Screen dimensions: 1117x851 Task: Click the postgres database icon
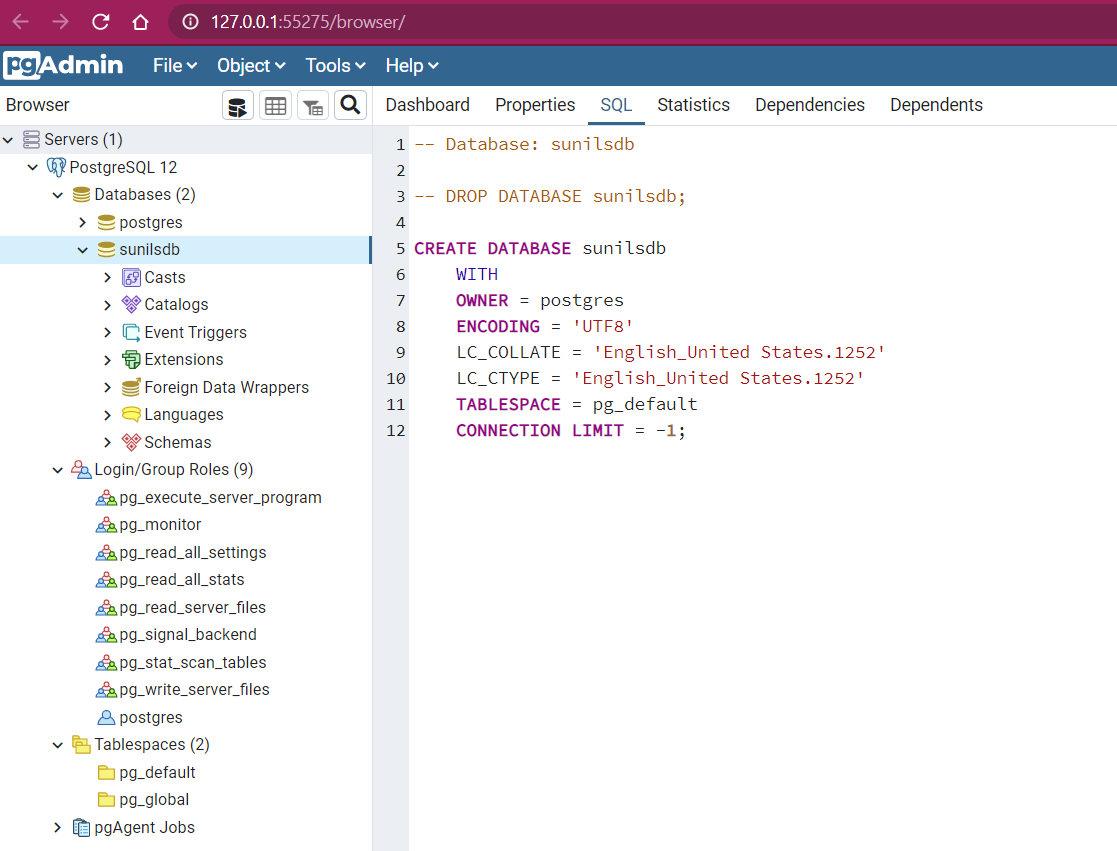click(106, 223)
